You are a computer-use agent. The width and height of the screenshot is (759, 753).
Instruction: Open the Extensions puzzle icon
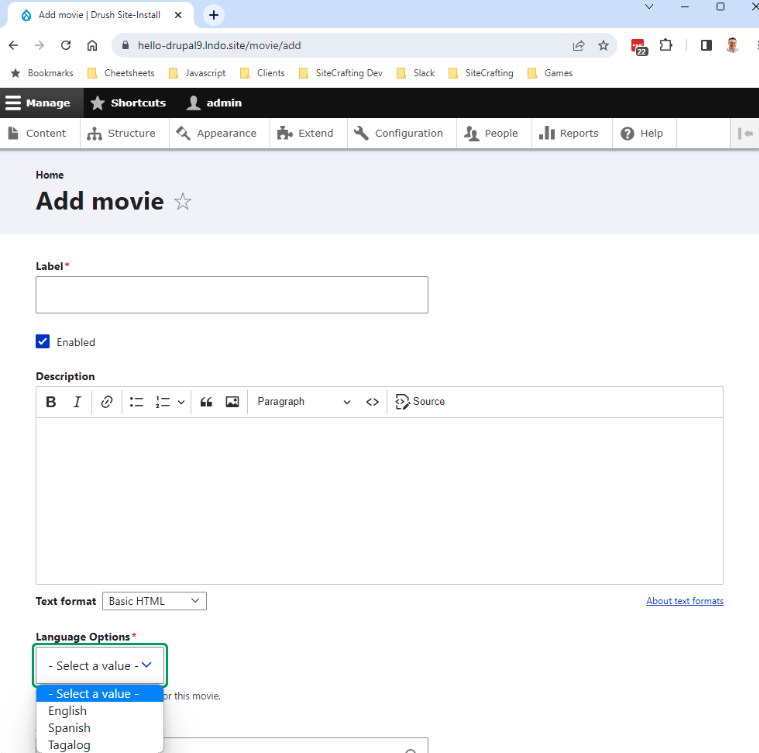tap(666, 45)
